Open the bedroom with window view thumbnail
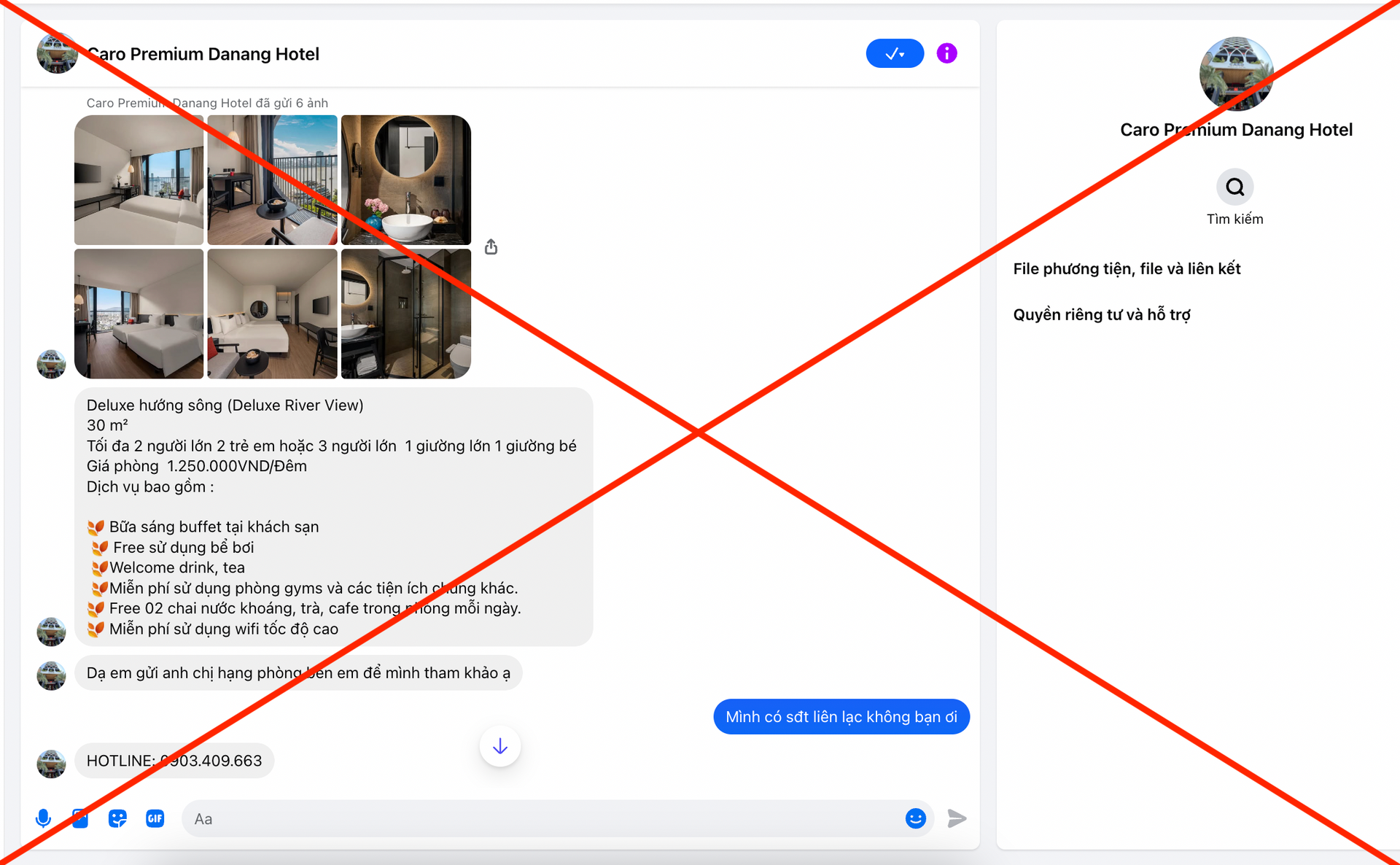This screenshot has width=1400, height=865. pos(139,180)
